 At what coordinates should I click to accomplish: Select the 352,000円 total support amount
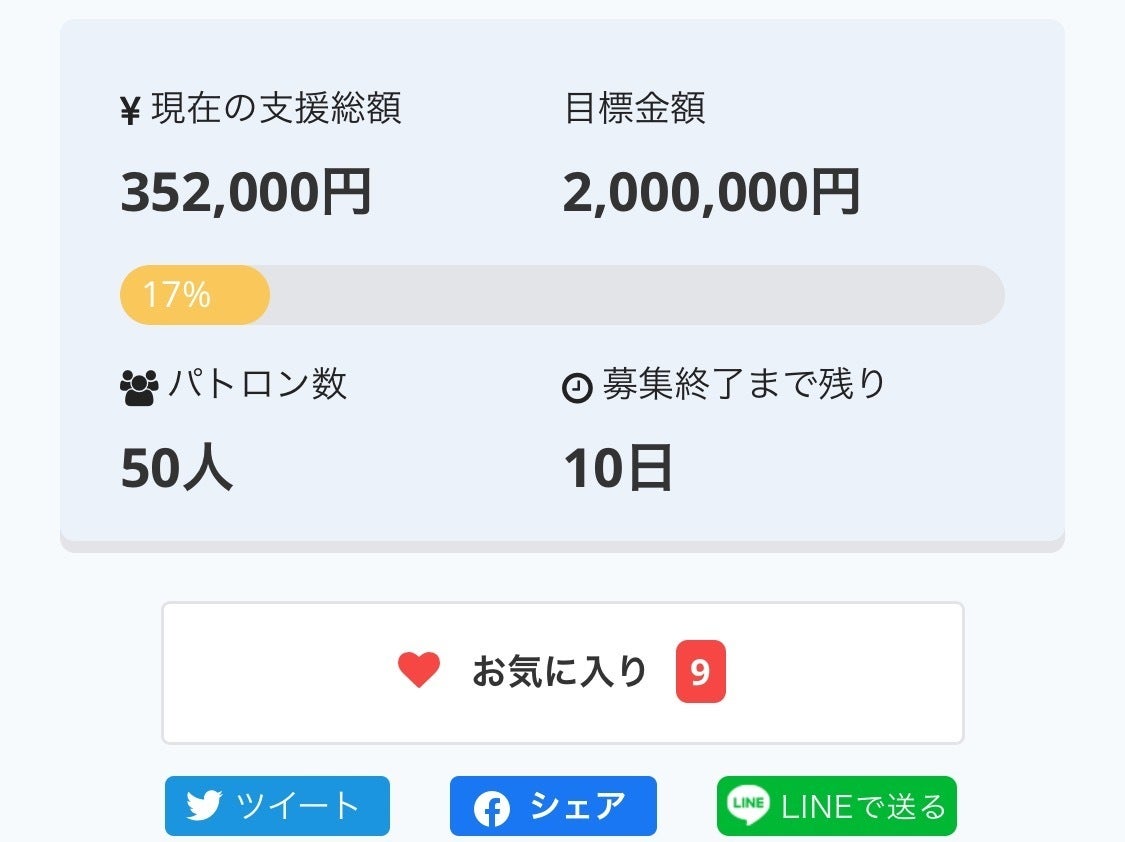(246, 191)
